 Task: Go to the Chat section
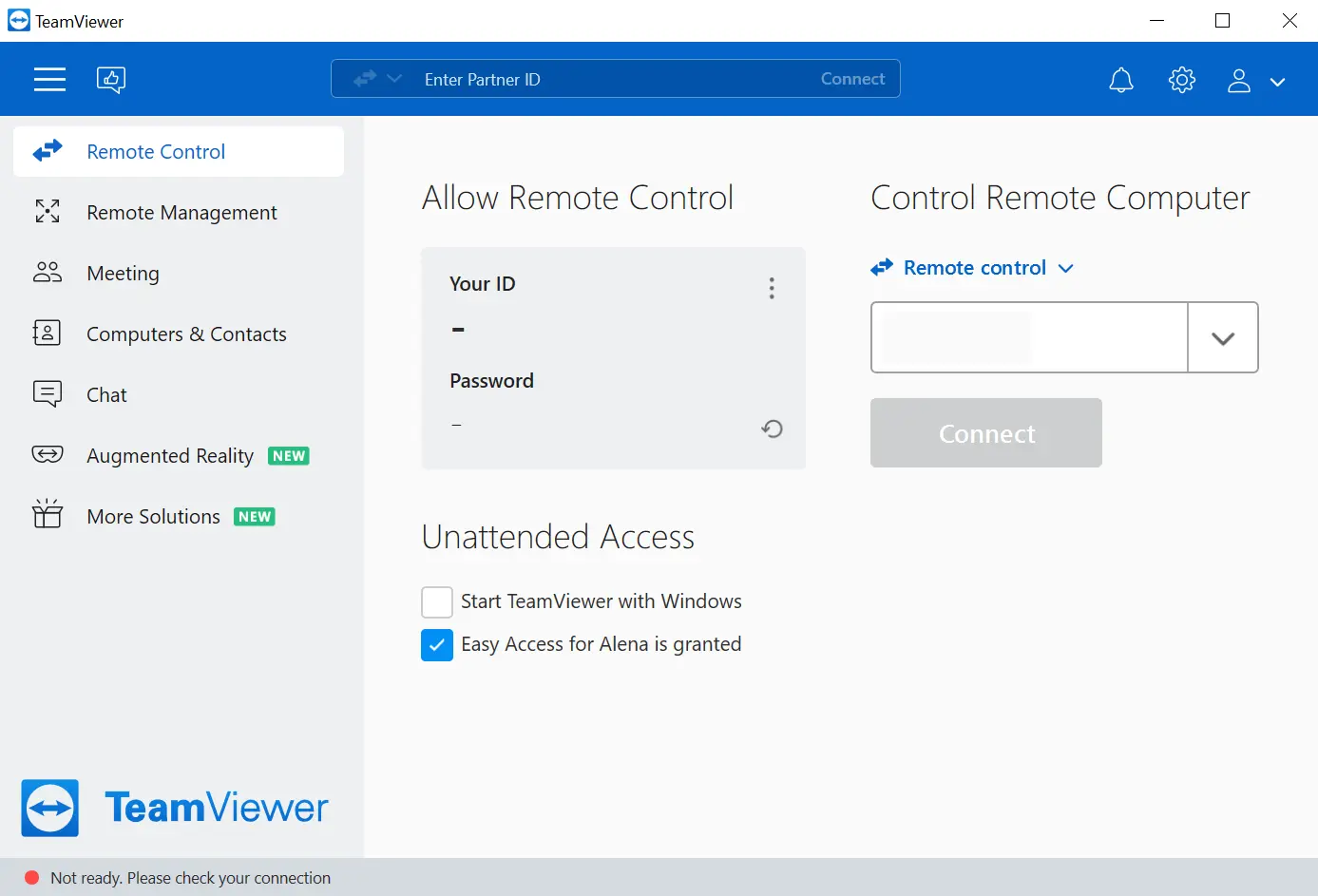179,394
